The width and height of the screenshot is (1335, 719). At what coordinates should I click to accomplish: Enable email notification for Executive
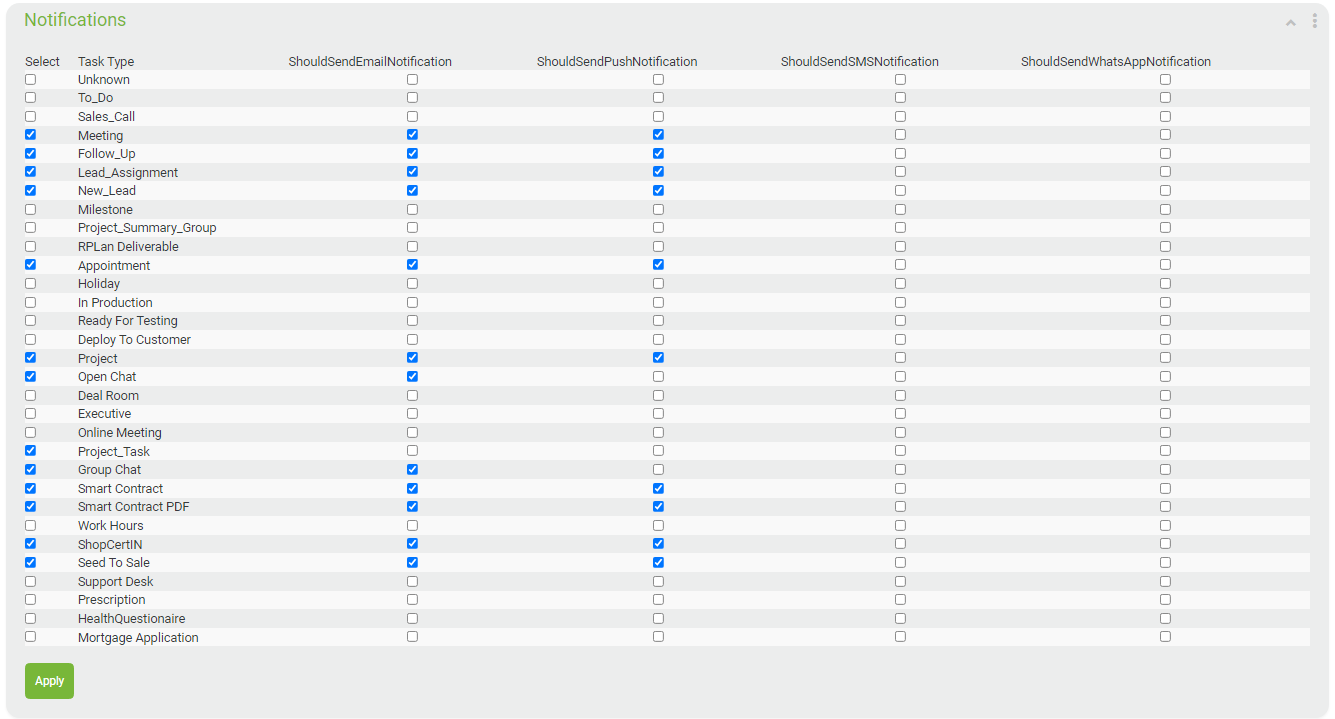click(x=412, y=414)
